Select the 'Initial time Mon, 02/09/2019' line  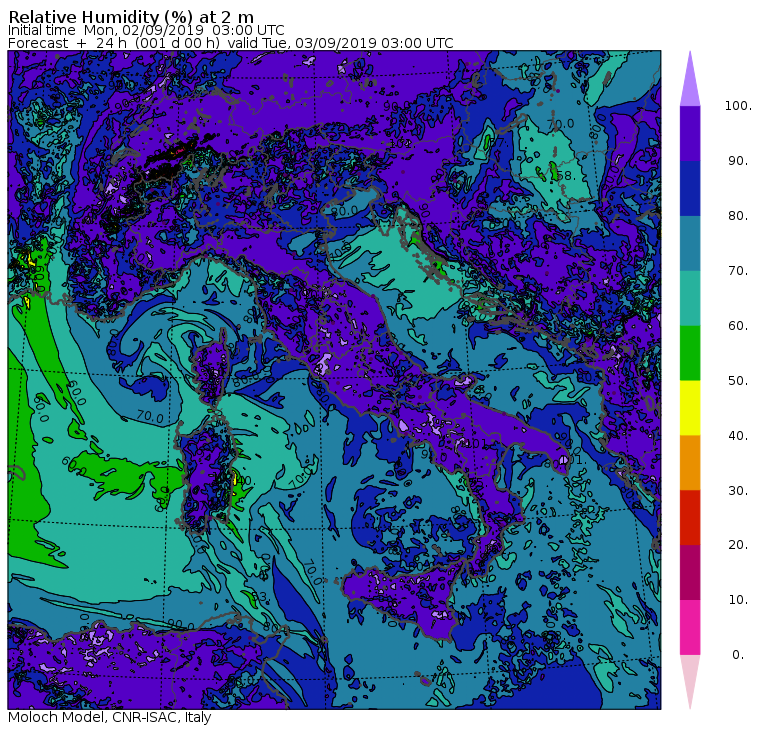(146, 30)
